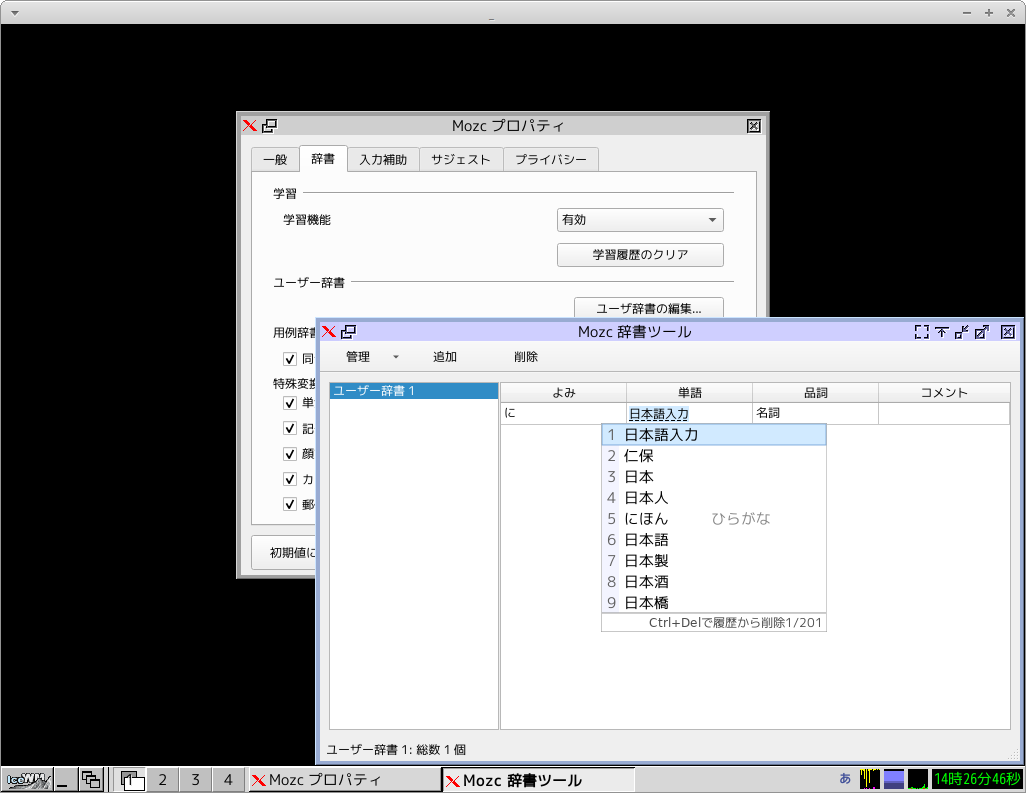
Task: Switch to the プライバシー tab
Action: pyautogui.click(x=551, y=160)
